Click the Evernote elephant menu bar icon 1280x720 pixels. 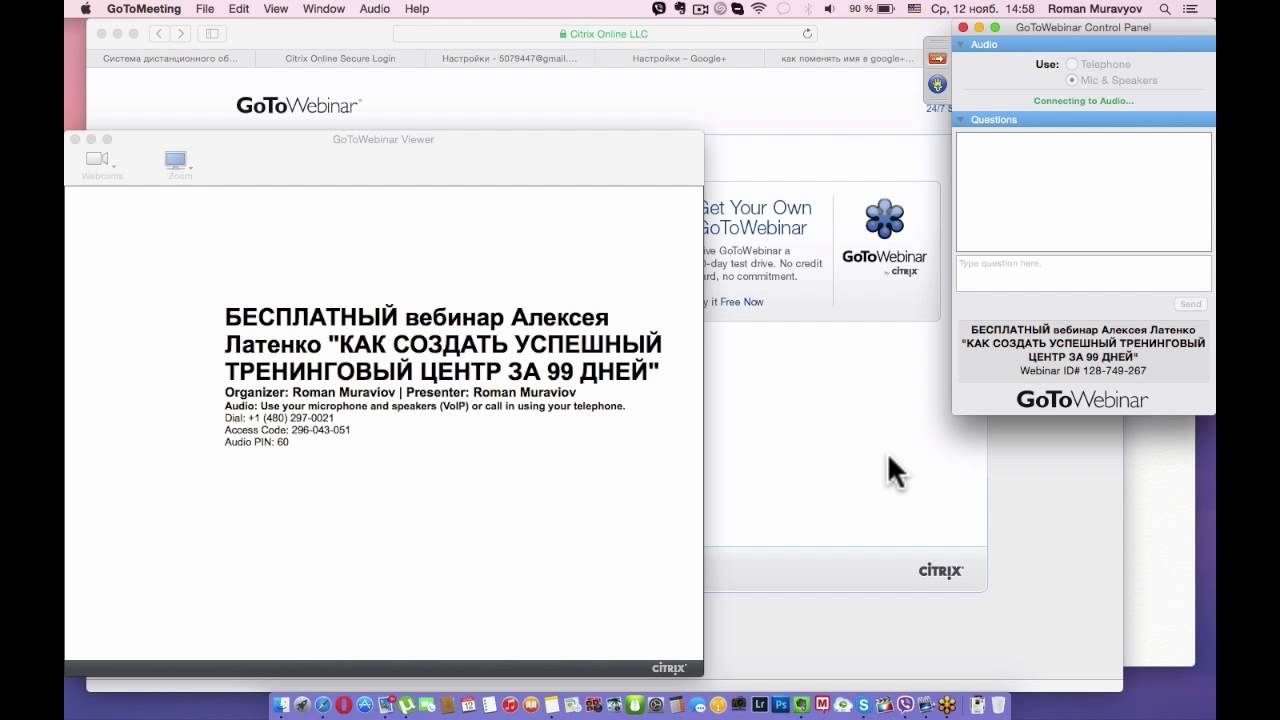[x=680, y=9]
